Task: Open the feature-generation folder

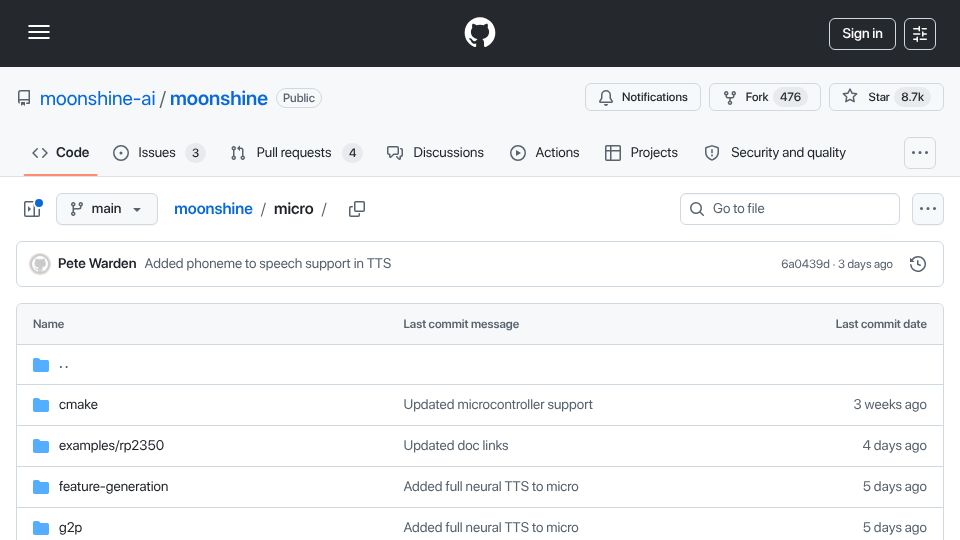Action: [113, 487]
